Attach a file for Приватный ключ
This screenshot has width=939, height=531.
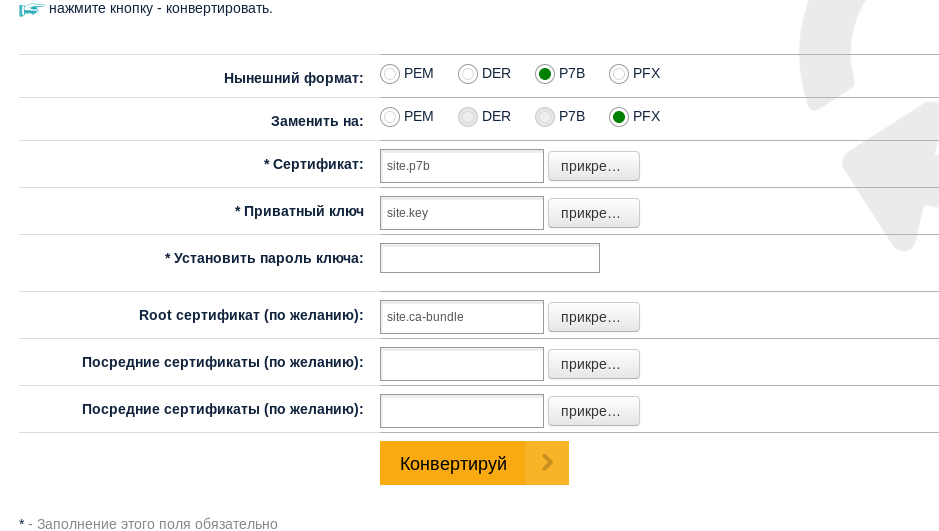[x=593, y=213]
